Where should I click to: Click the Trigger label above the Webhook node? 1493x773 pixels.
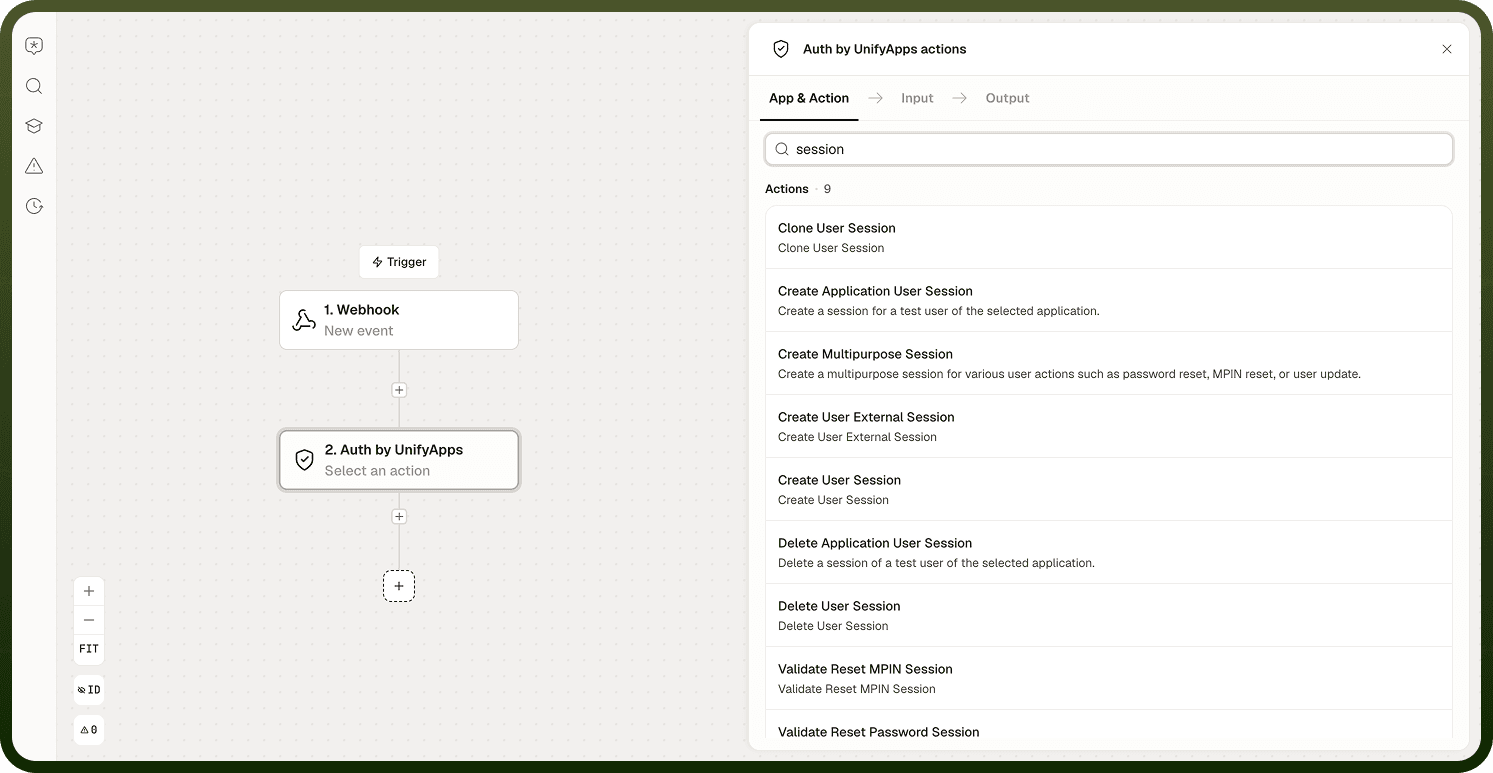[x=399, y=262]
